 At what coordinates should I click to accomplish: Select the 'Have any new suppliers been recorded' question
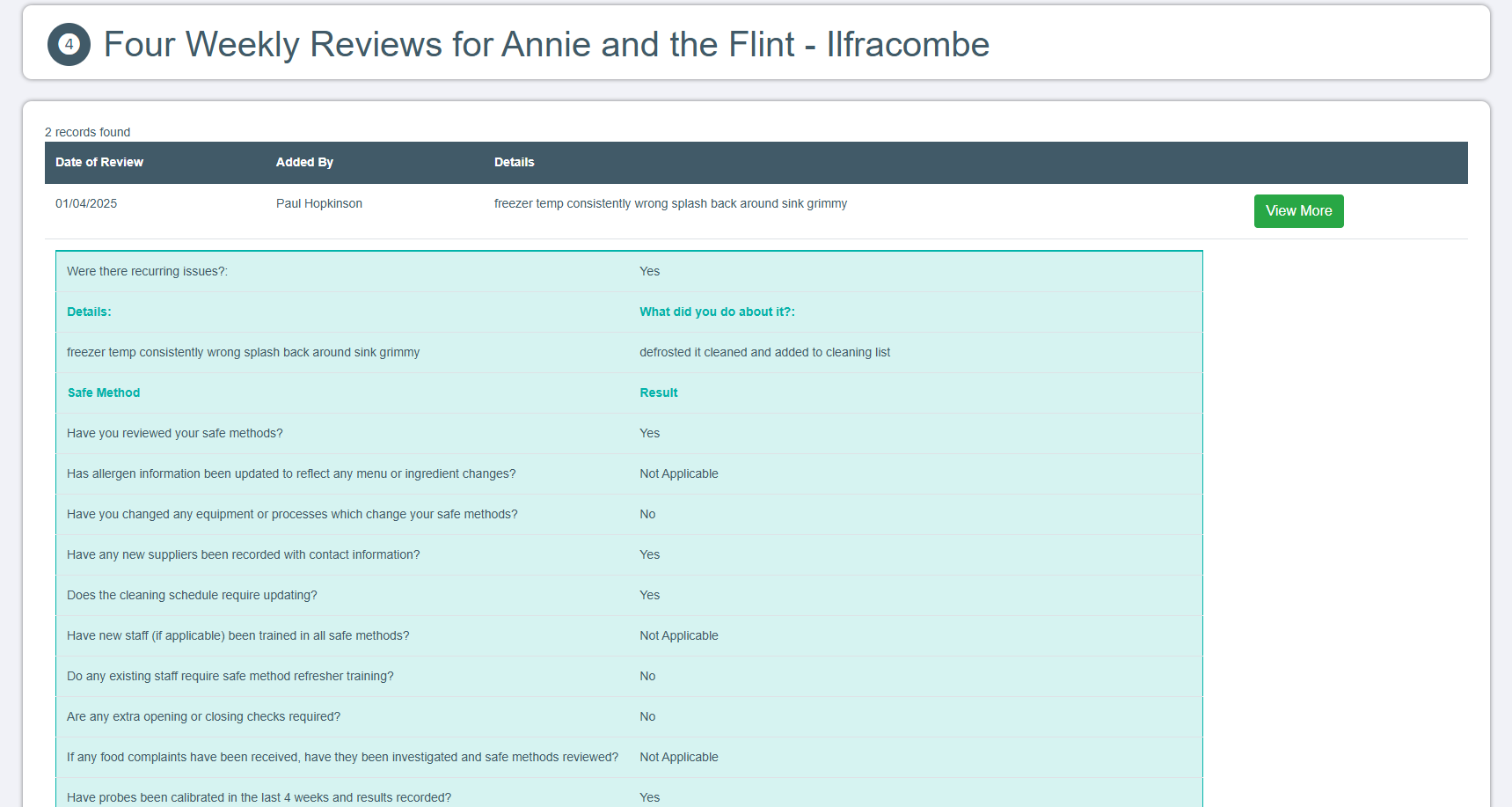(244, 554)
